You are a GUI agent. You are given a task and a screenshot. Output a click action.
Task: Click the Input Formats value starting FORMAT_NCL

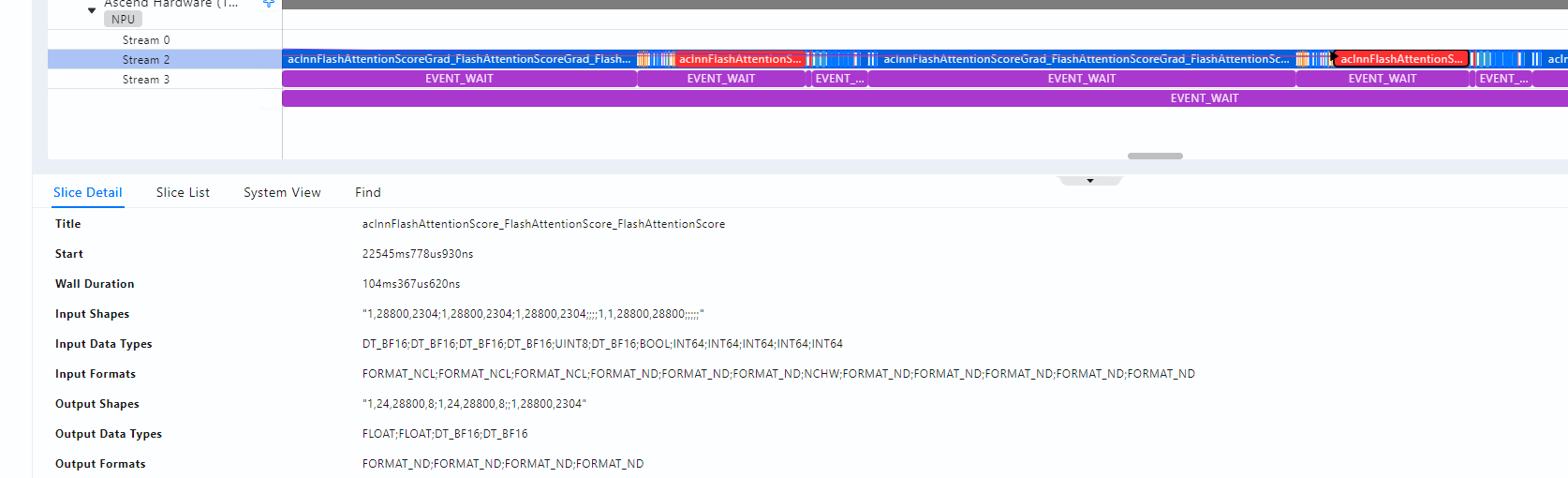[x=778, y=374]
